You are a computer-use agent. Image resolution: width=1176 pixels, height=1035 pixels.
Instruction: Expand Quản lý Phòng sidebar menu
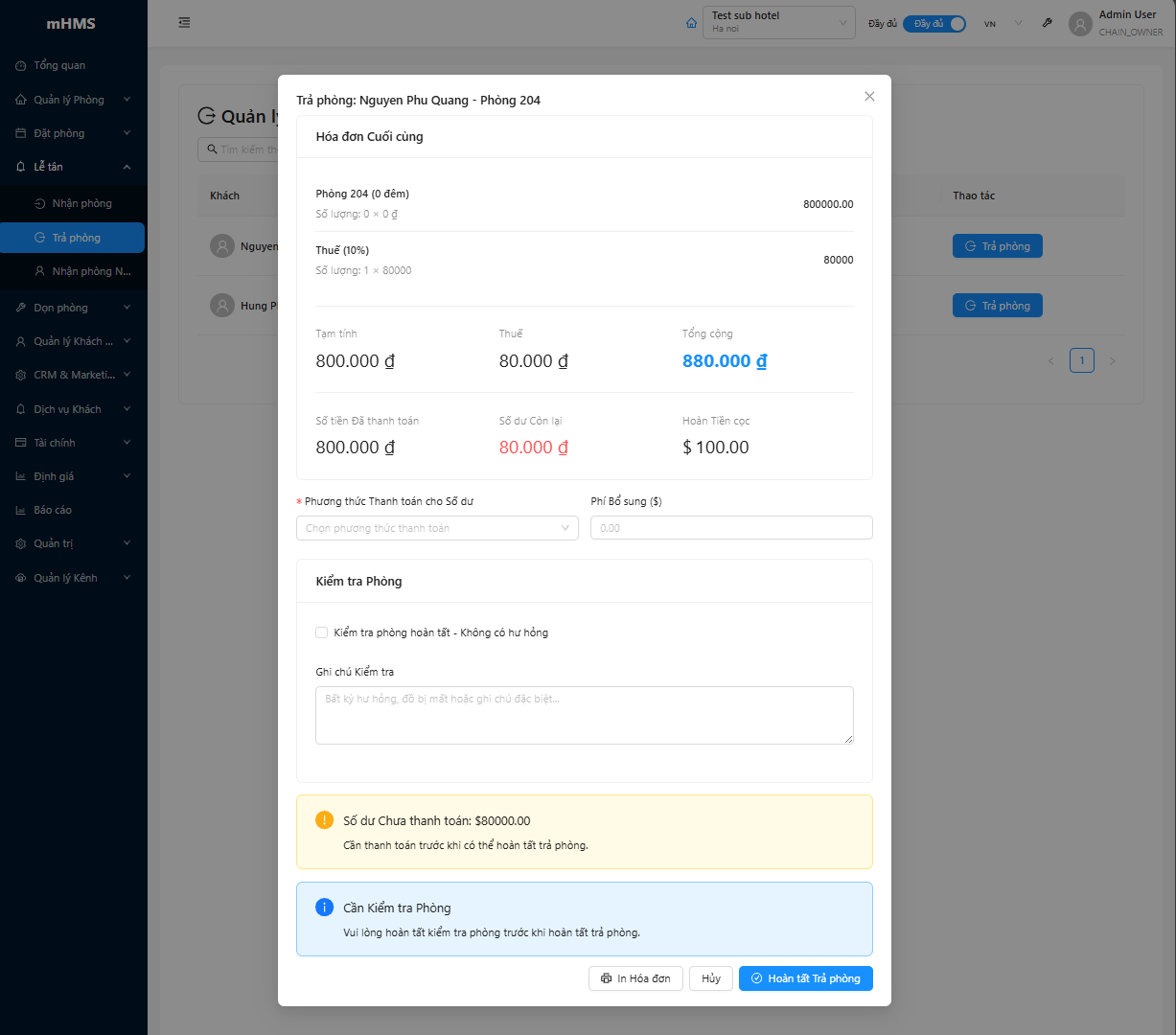73,100
